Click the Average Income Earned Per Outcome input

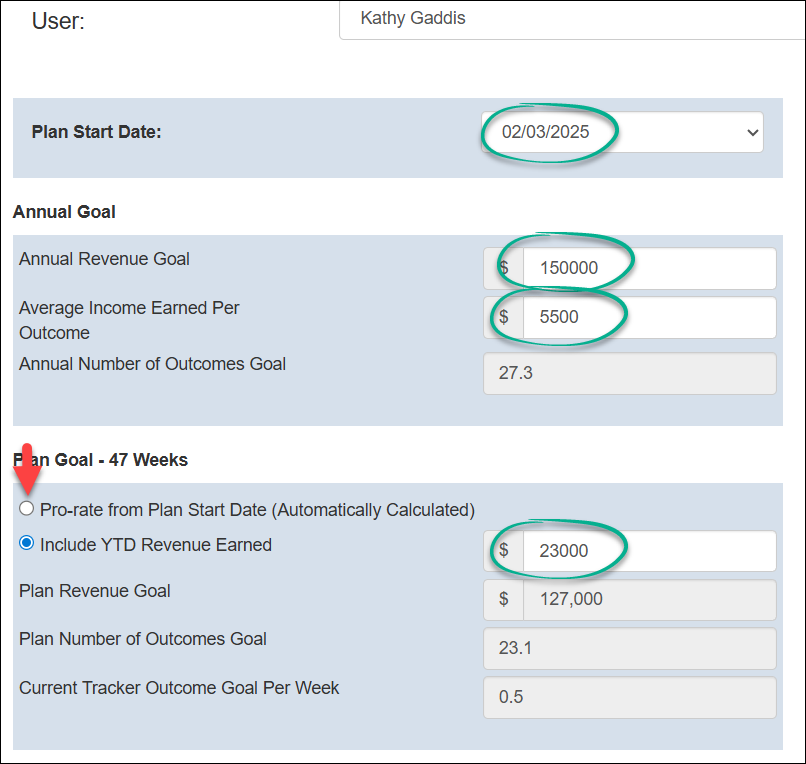(648, 317)
